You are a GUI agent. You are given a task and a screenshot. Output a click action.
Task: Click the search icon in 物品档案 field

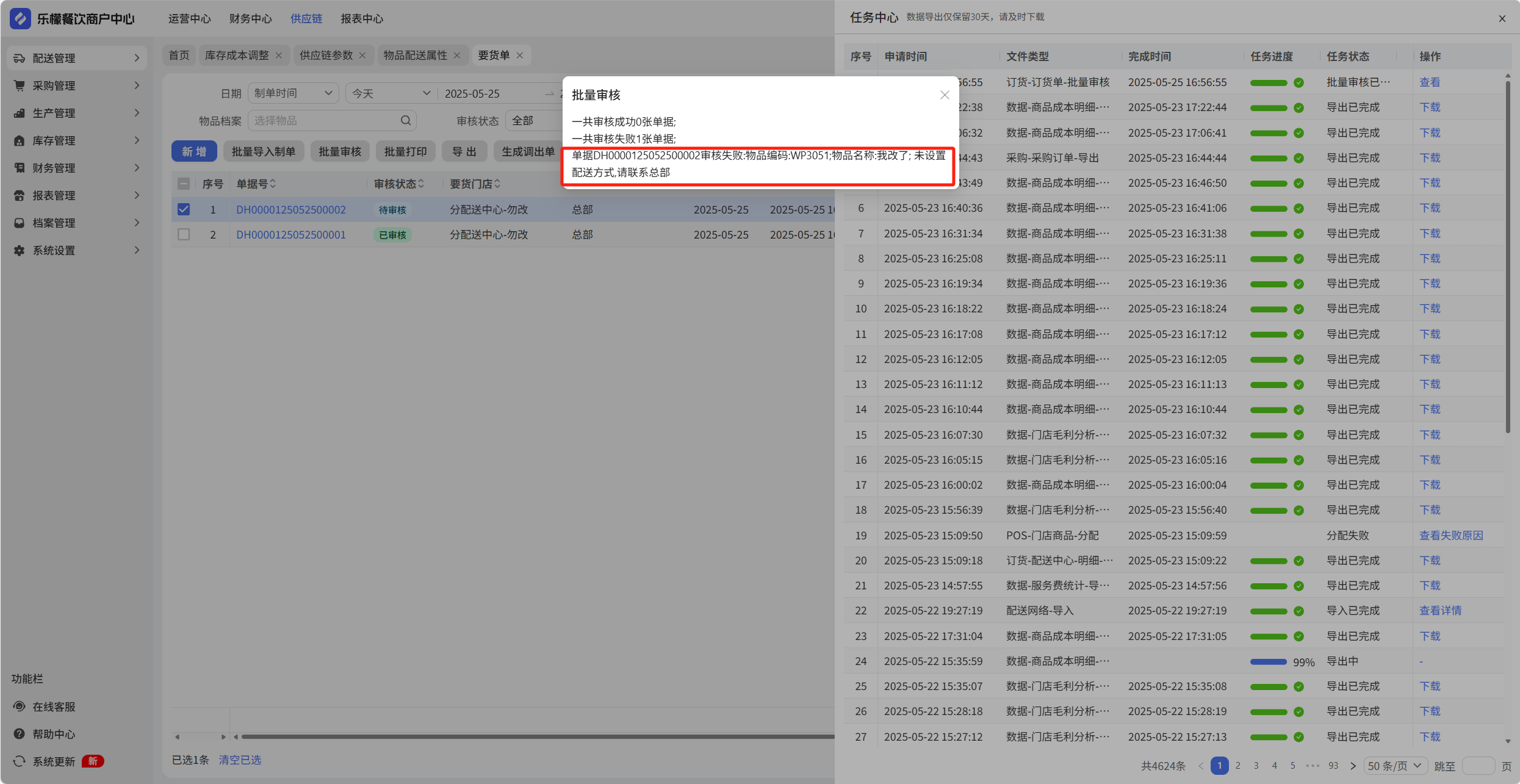[x=406, y=120]
